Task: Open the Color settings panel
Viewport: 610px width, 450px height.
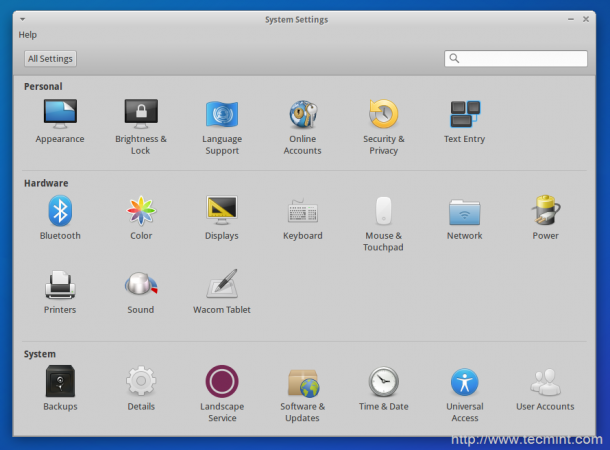Action: (141, 211)
